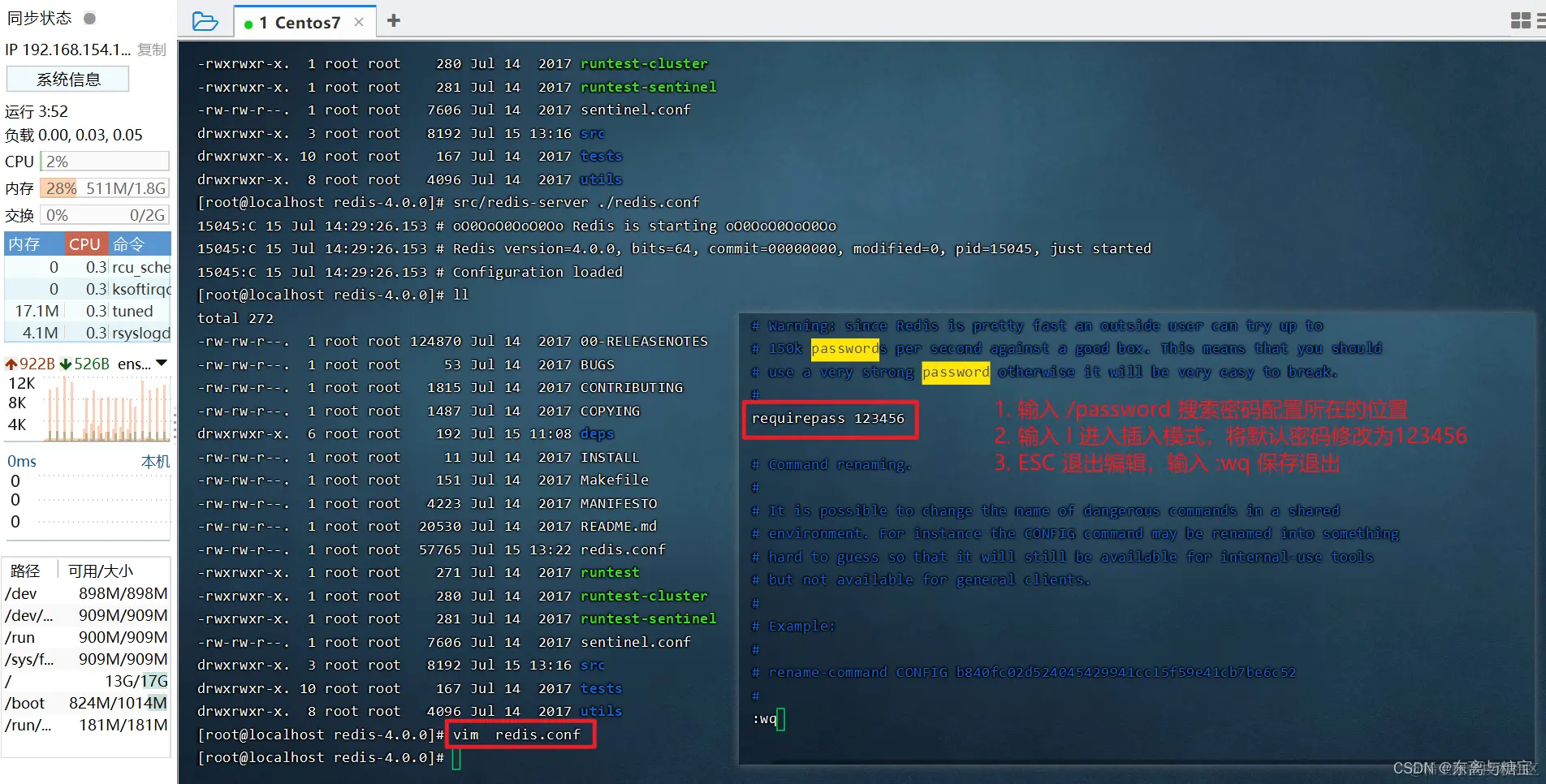Click the 可用/大小 column header
This screenshot has width=1546, height=784.
(101, 571)
